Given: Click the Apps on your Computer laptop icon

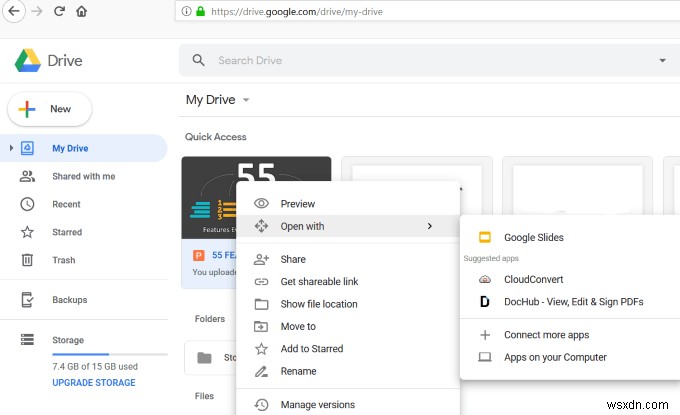Looking at the screenshot, I should click(x=484, y=357).
